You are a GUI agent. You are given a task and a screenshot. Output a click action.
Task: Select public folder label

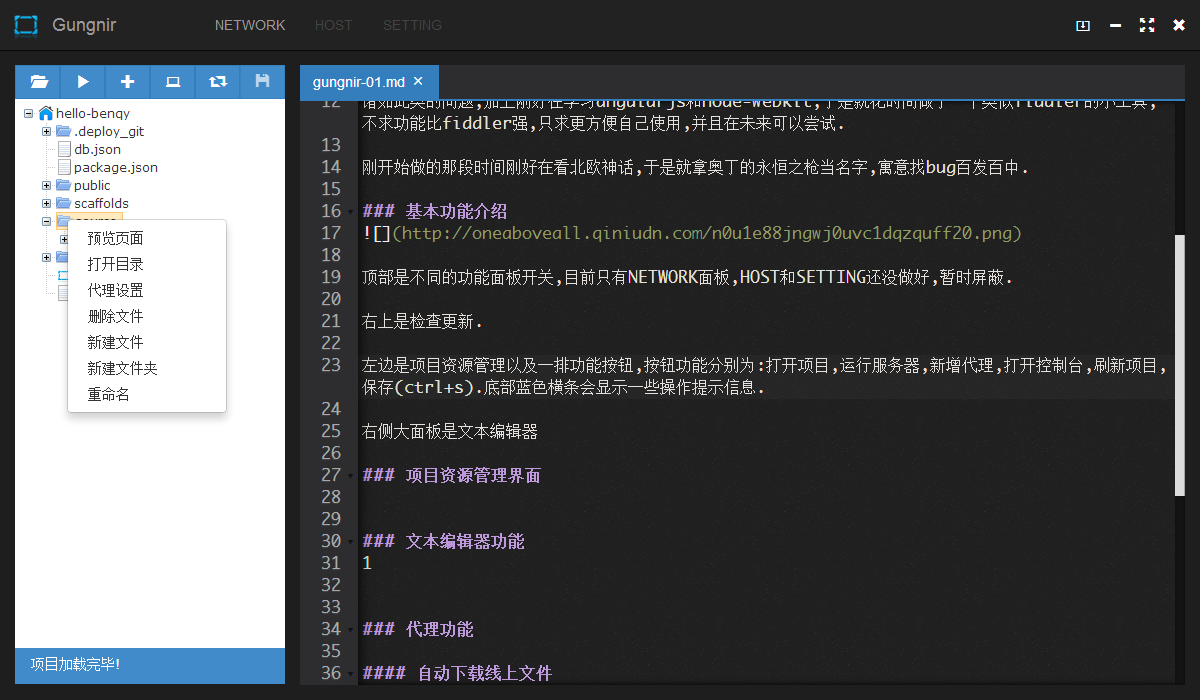point(92,185)
